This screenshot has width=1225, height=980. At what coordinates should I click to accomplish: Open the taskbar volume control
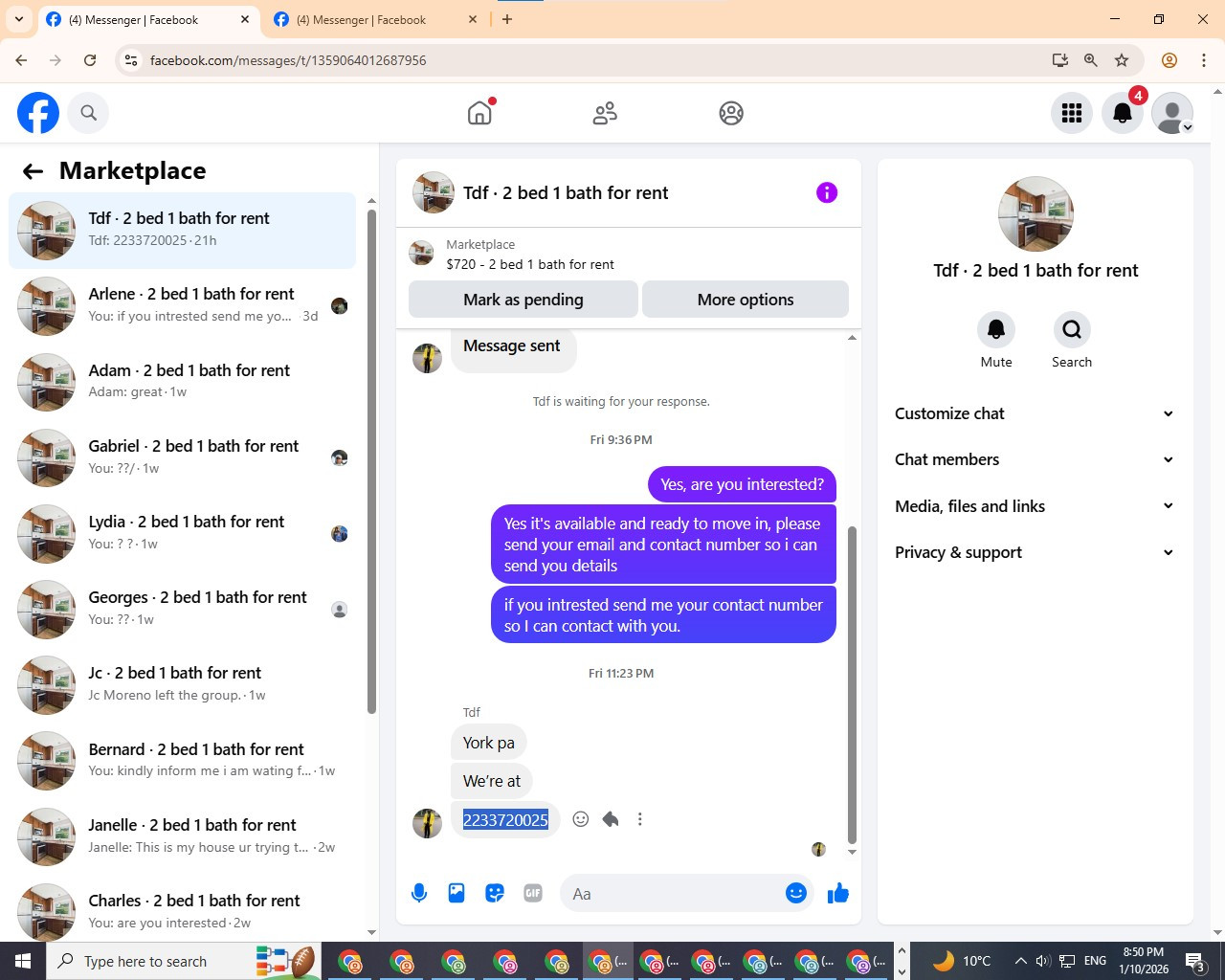click(x=1043, y=961)
